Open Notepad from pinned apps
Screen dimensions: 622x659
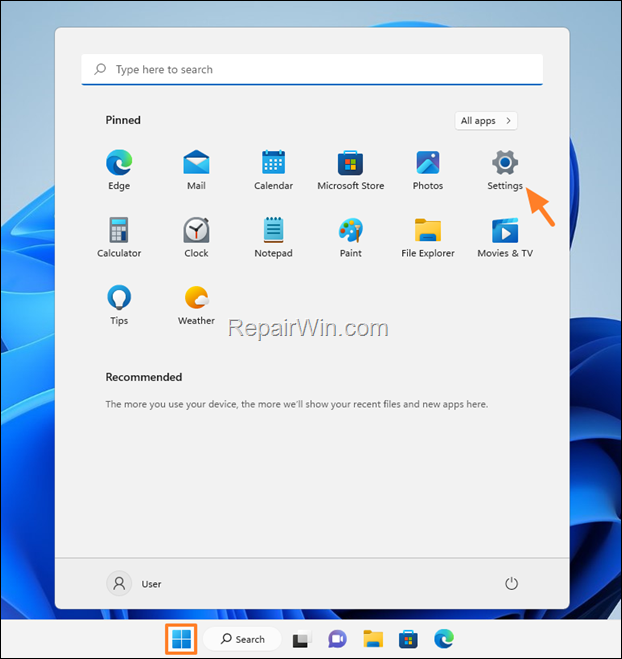tap(273, 237)
